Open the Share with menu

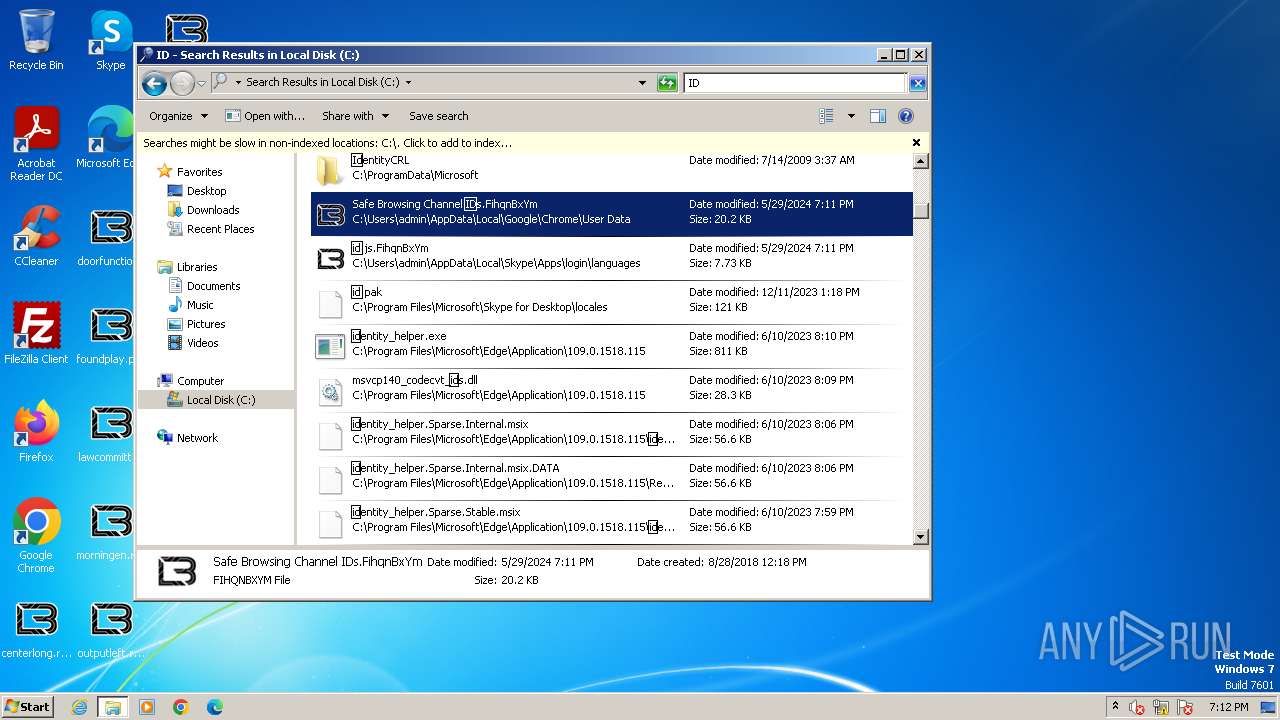pyautogui.click(x=355, y=116)
